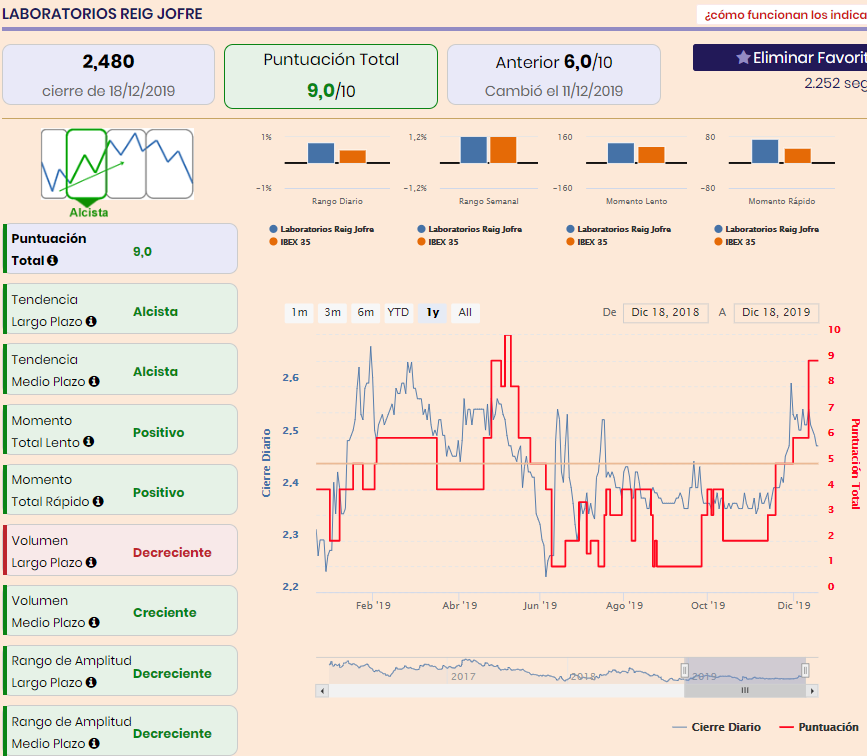867x756 pixels.
Task: Toggle IBEX 35 in Rango Semanal legend
Action: 438,242
